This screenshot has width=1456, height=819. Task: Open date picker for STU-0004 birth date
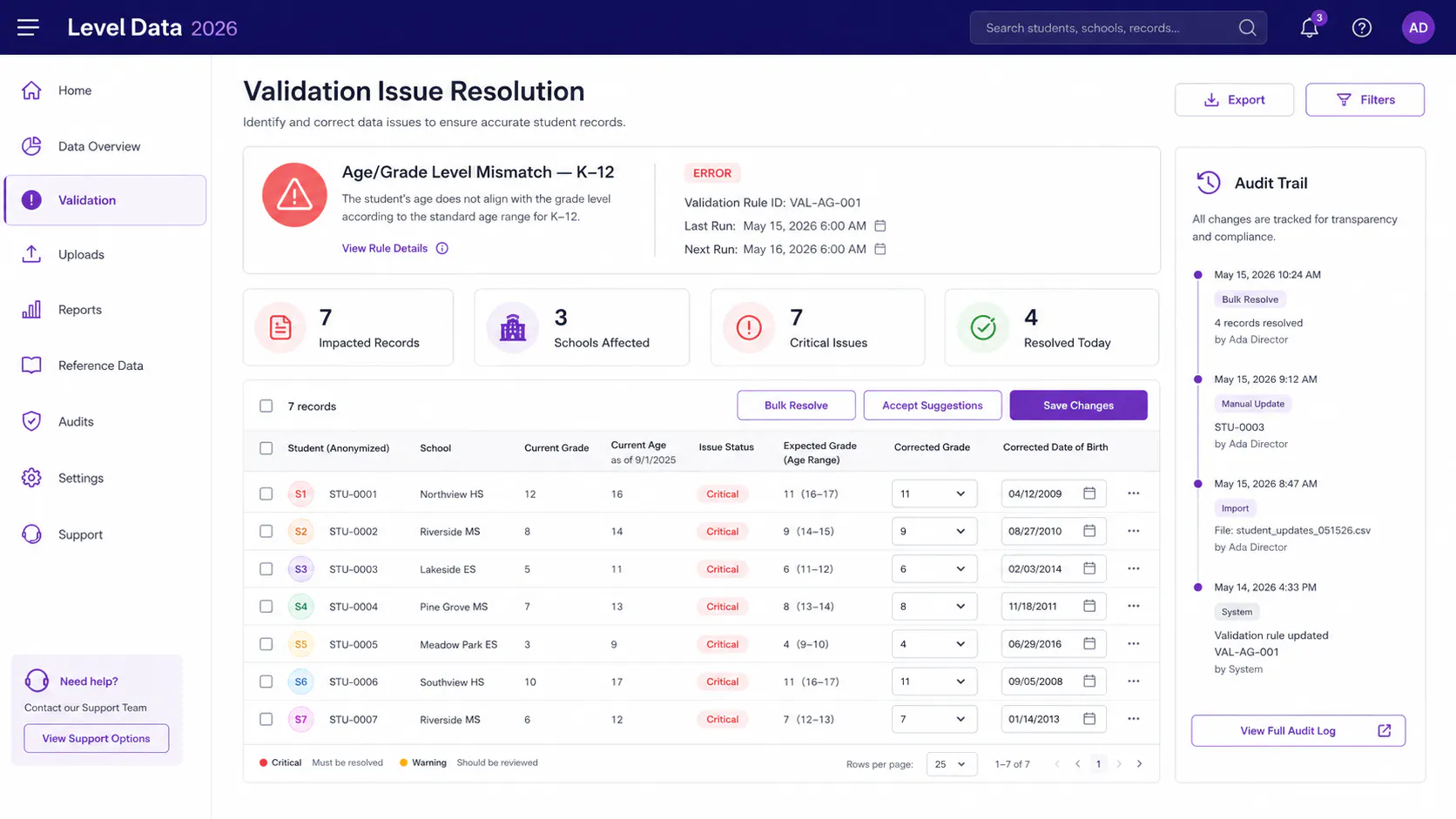(1089, 606)
